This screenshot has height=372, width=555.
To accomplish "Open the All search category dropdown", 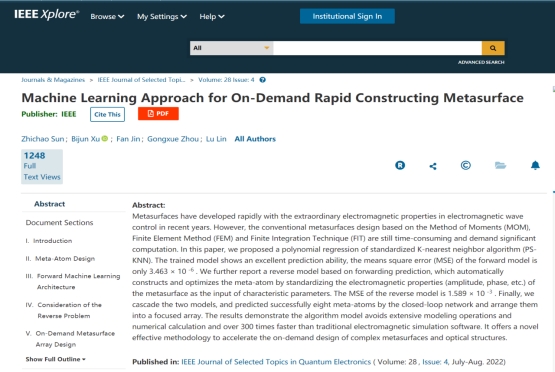I will [x=231, y=48].
